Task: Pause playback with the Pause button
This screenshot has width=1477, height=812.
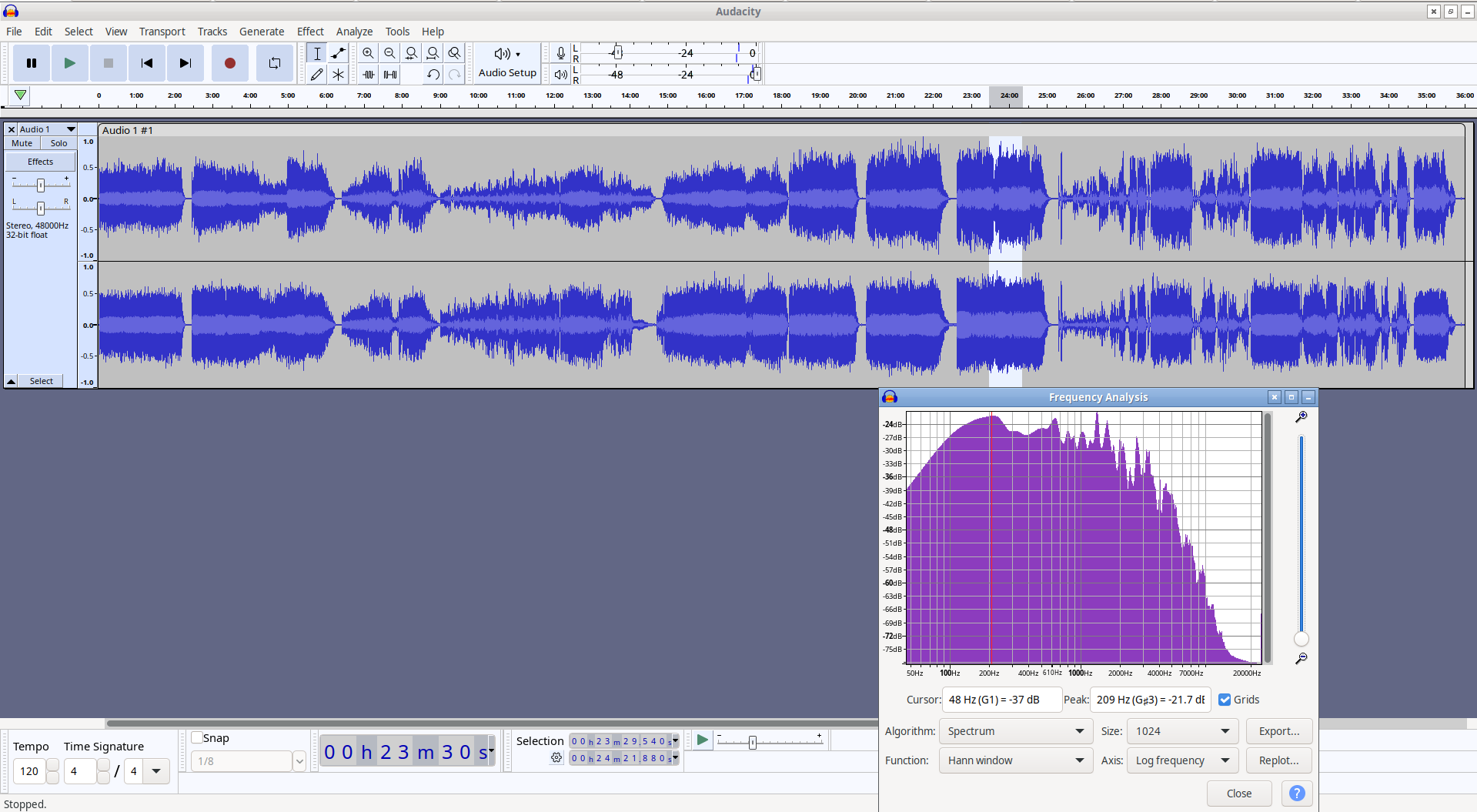Action: 32,63
